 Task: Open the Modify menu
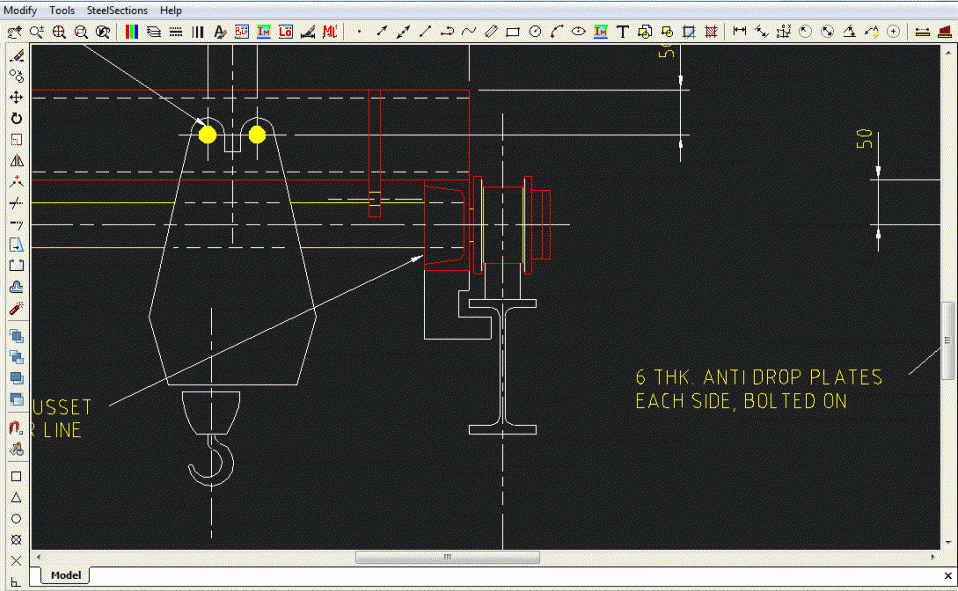coord(20,10)
